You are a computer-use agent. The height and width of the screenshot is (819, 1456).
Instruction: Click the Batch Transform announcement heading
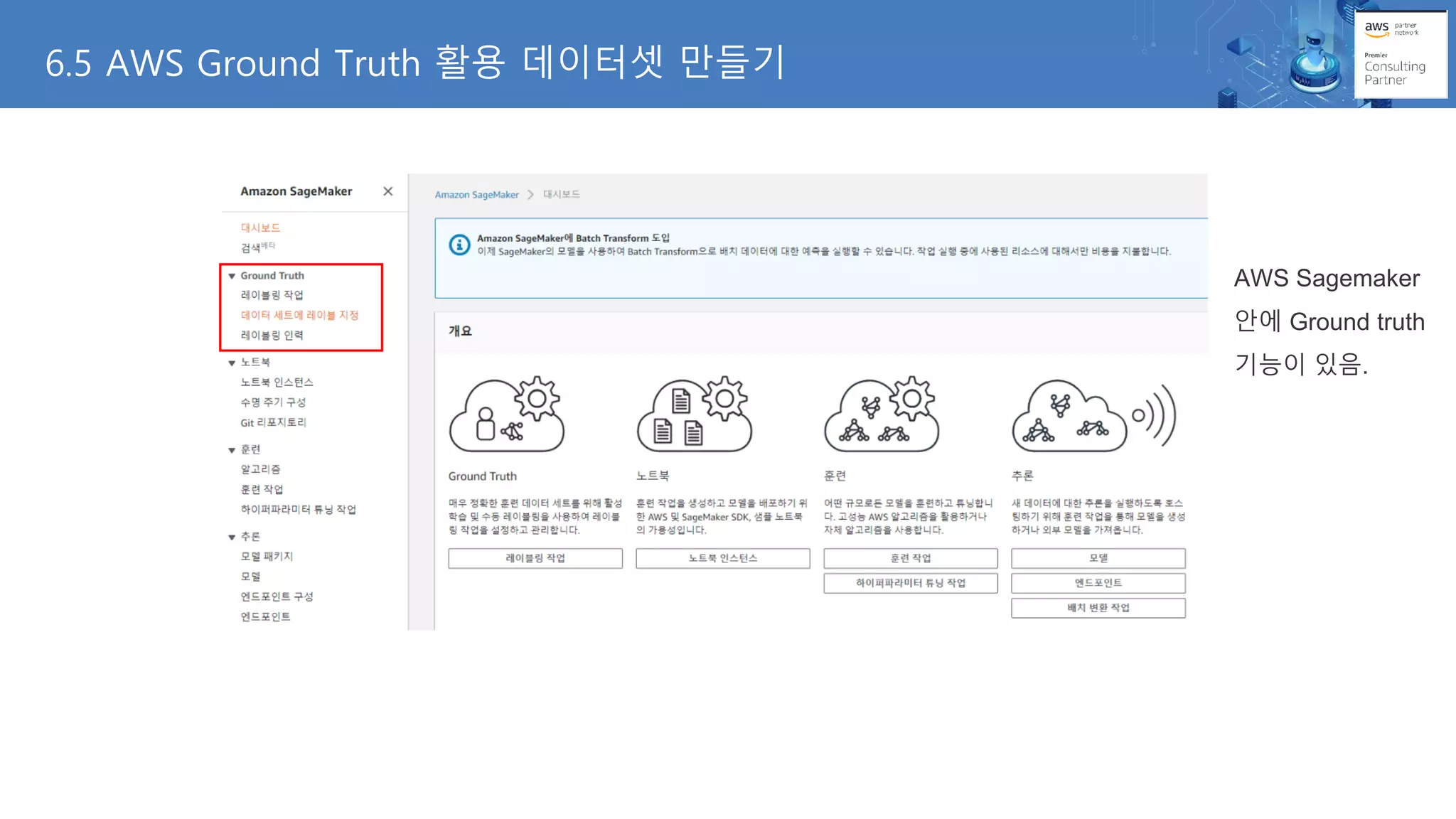573,238
